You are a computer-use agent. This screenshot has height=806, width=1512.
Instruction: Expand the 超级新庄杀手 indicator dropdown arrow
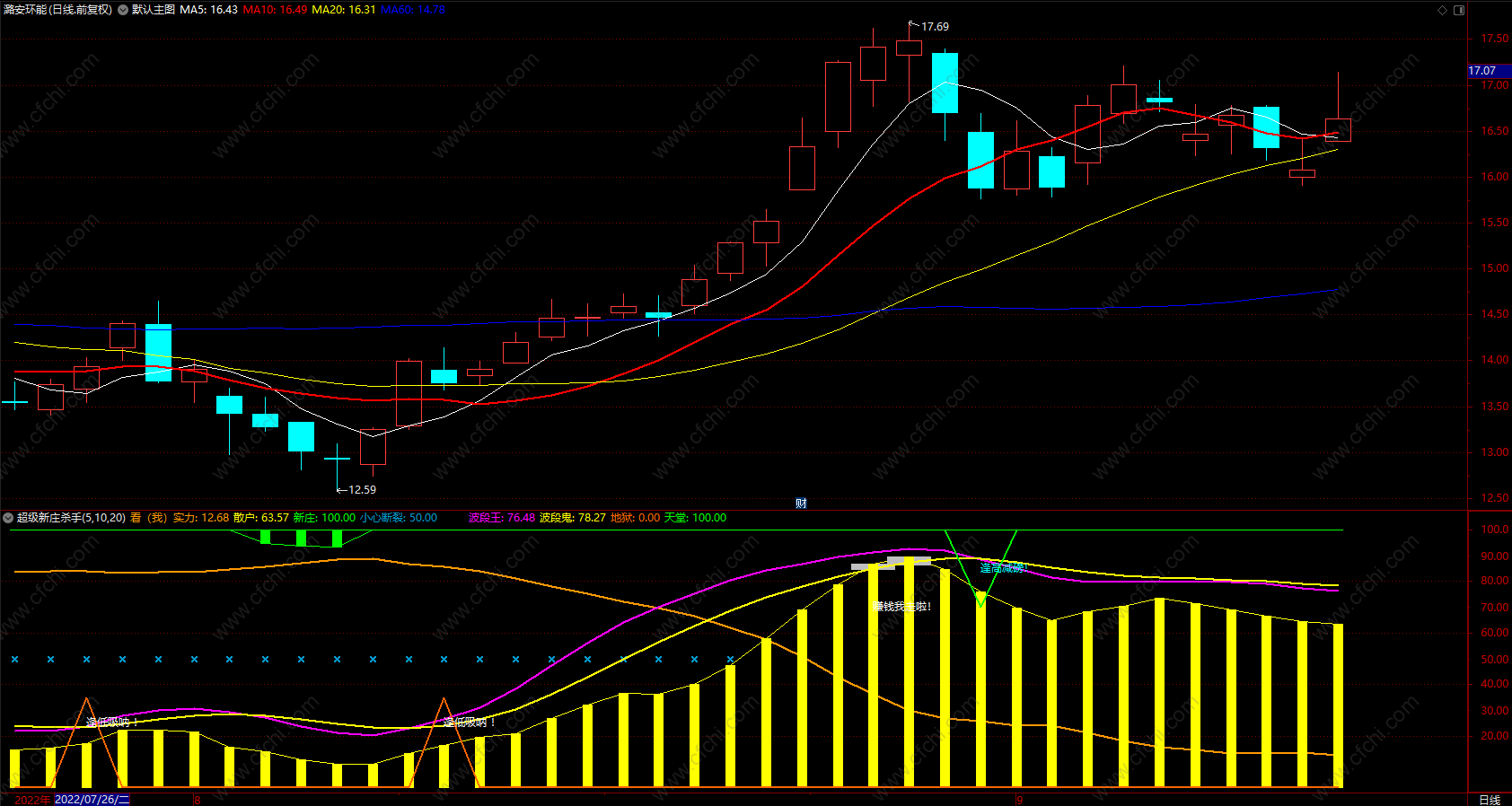tap(8, 518)
